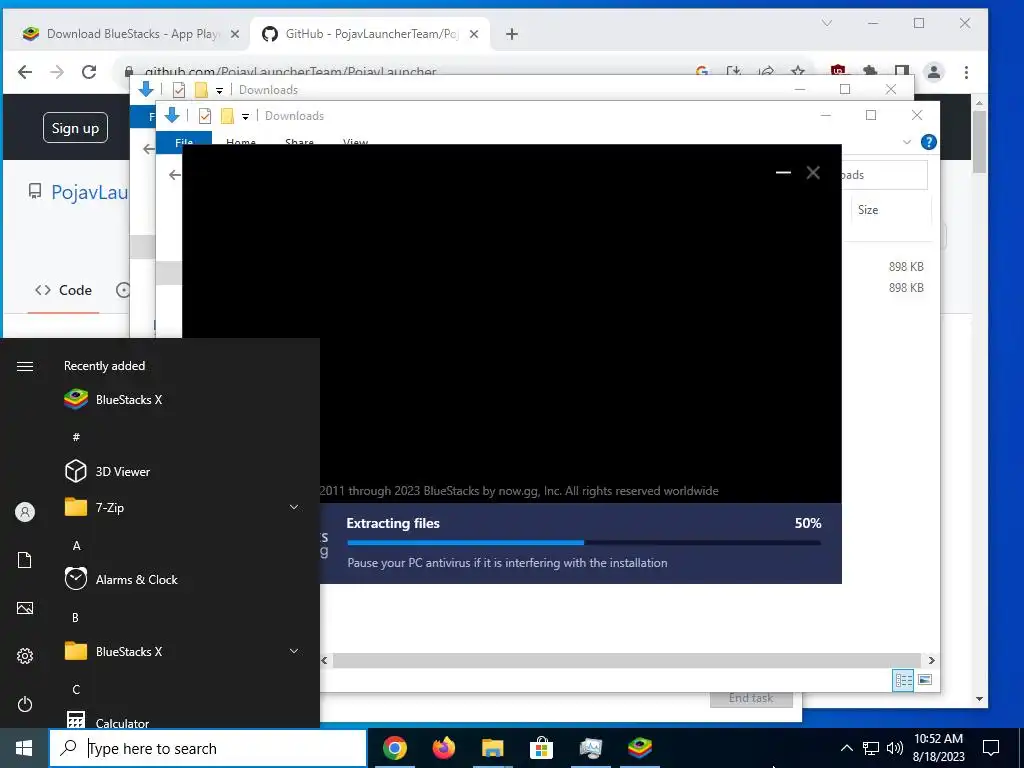Switch to Download BlueStacks tab
1024x768 pixels.
(124, 34)
